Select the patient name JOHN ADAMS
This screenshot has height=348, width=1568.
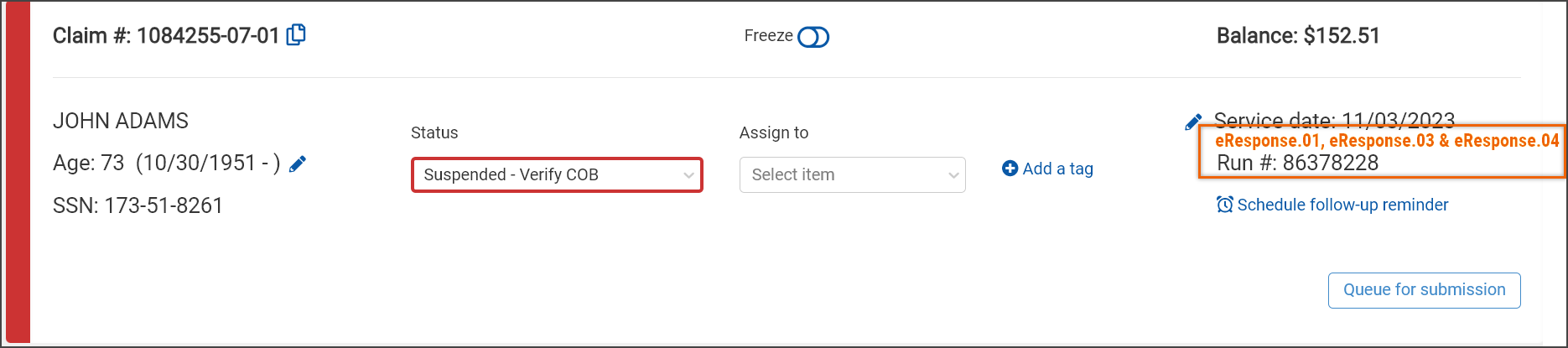coord(121,121)
